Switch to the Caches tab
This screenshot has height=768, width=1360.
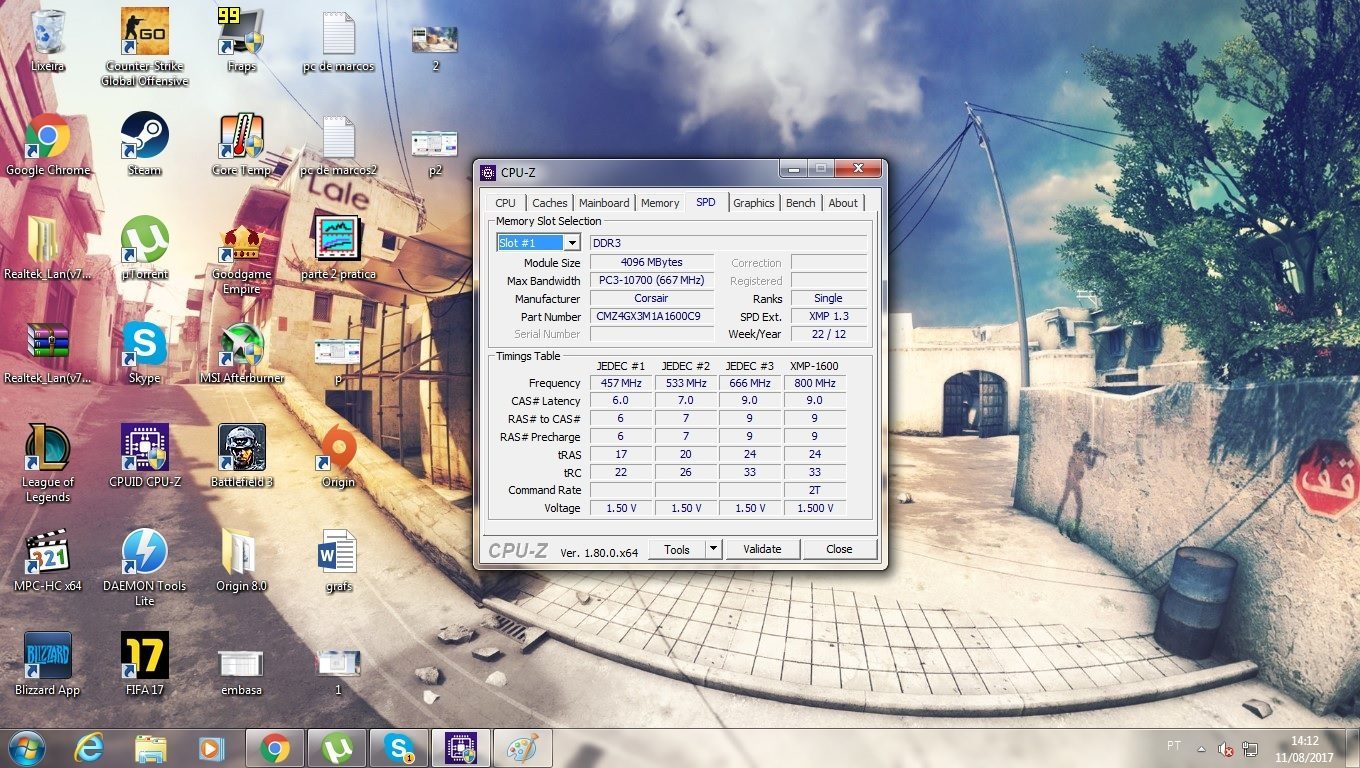click(550, 203)
